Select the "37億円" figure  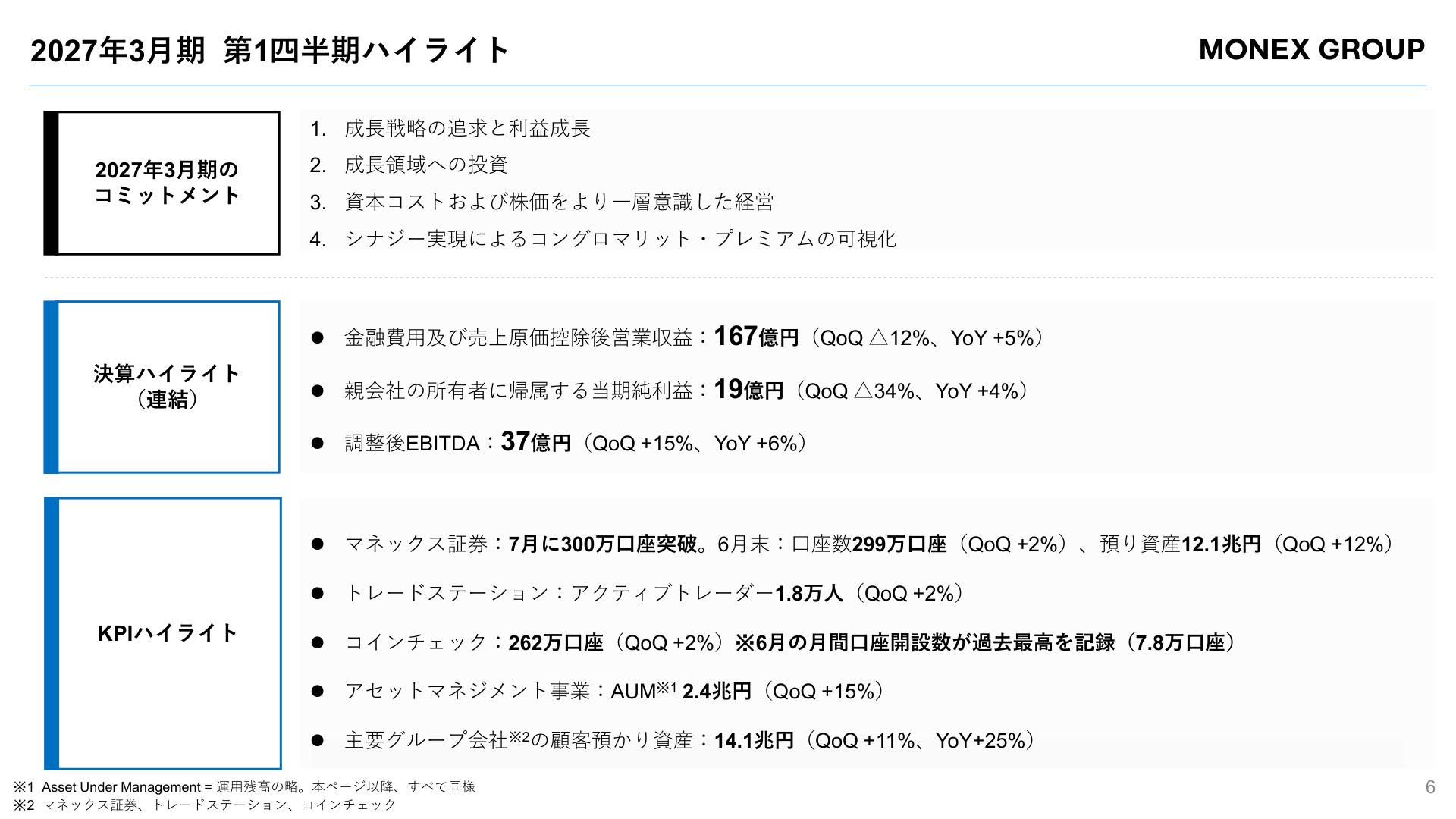coord(536,441)
